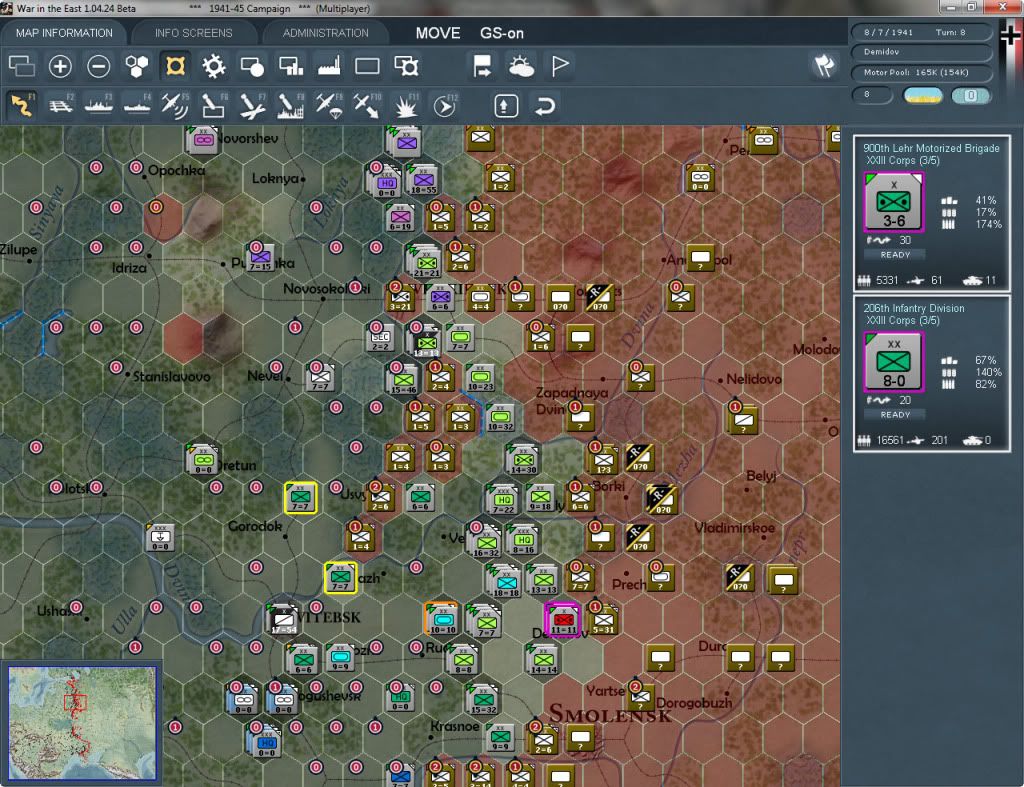Click the 174% value for 900th Lehr
This screenshot has height=787, width=1024.
988,224
